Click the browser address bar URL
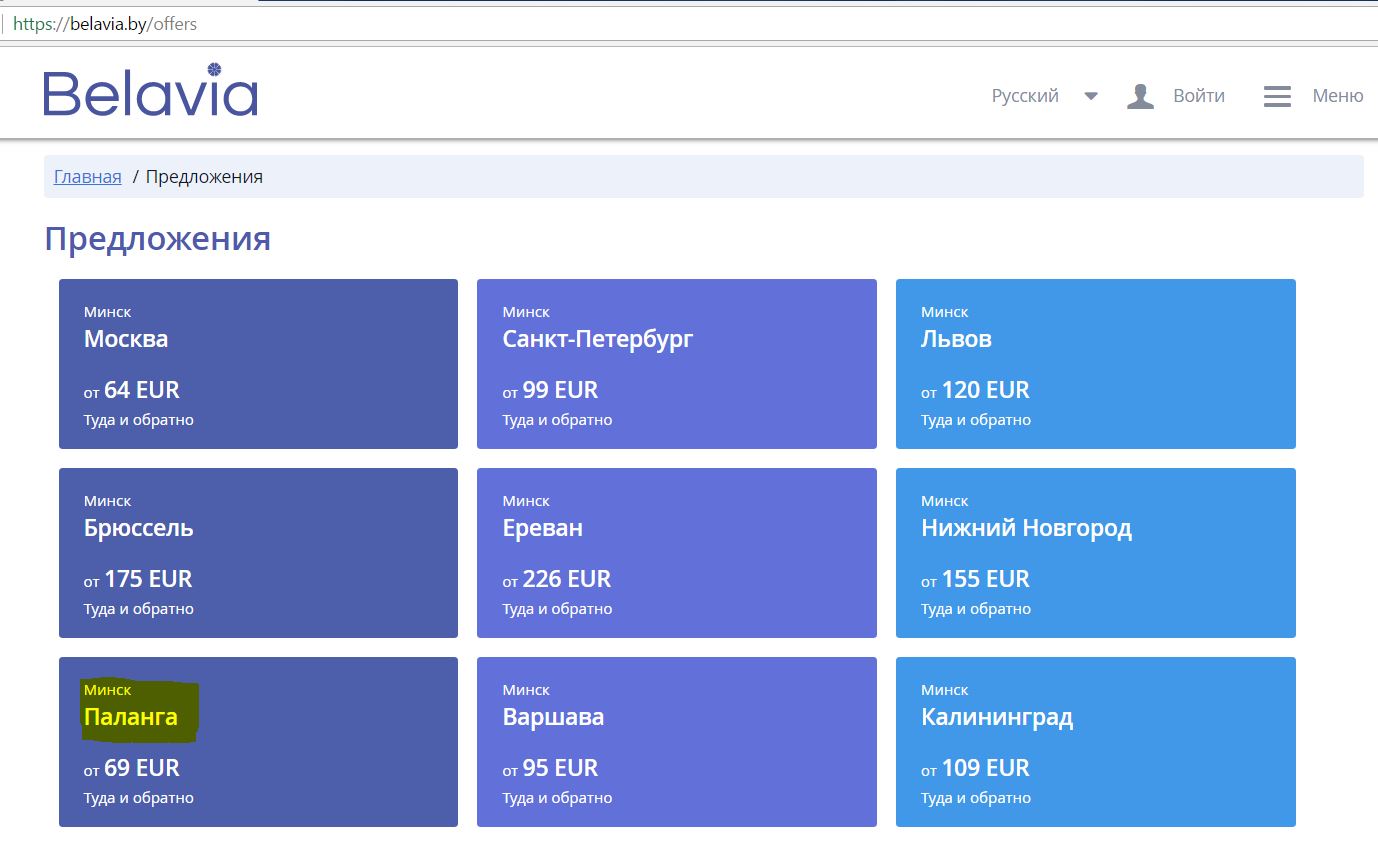Image resolution: width=1378 pixels, height=865 pixels. [105, 23]
